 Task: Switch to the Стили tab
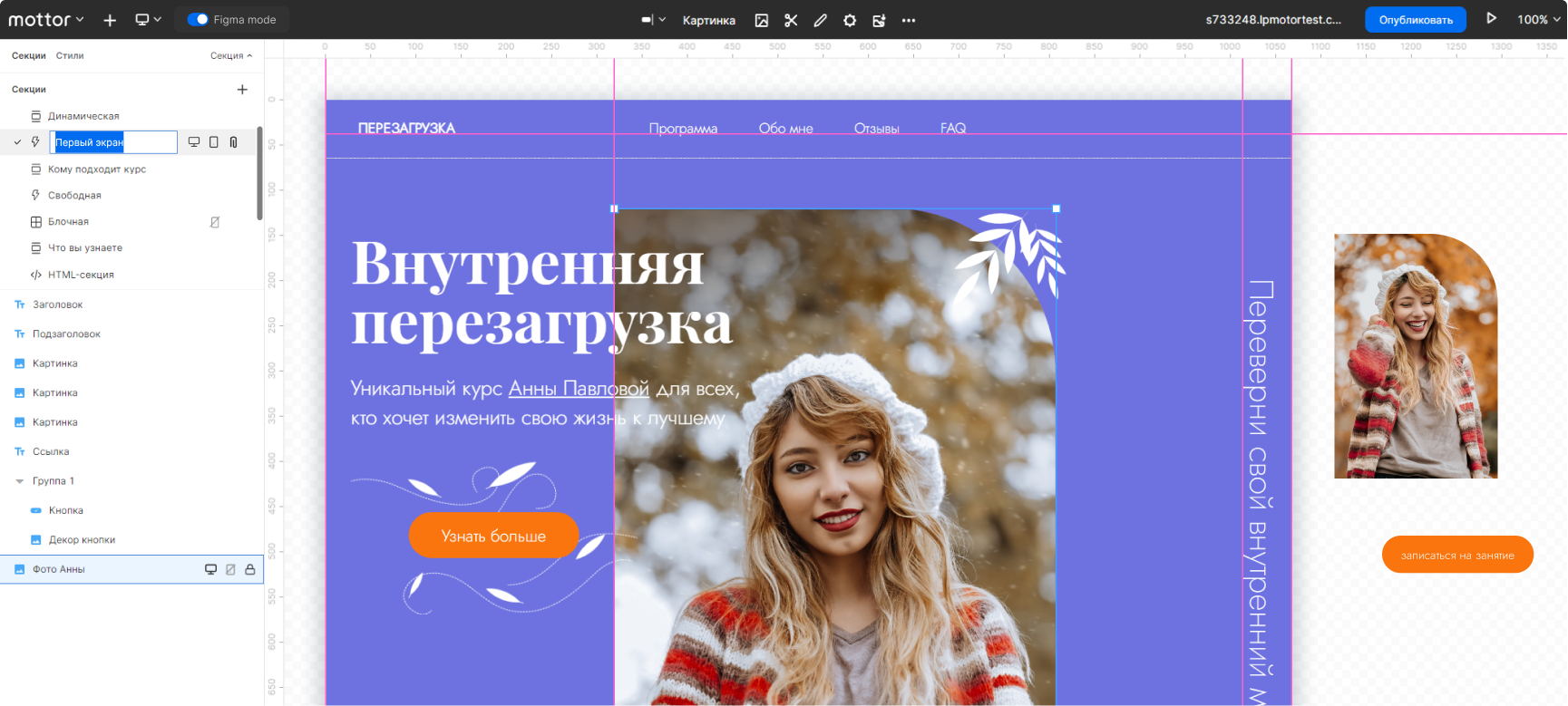point(70,55)
